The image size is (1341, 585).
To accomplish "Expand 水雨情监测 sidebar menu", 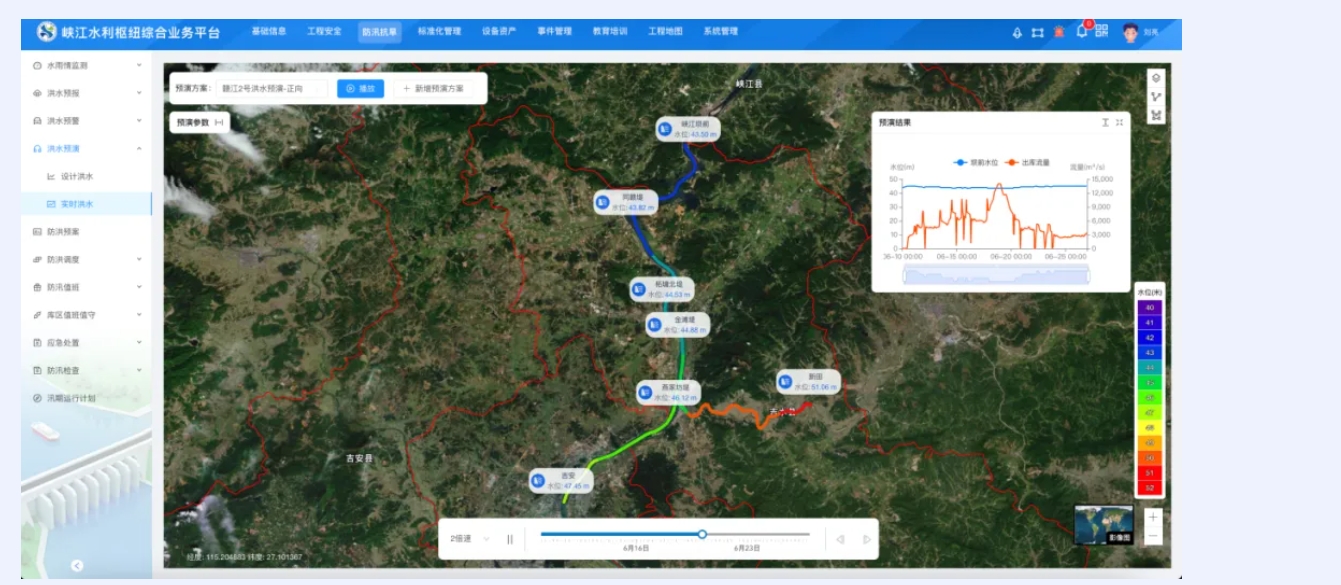I will [x=86, y=65].
